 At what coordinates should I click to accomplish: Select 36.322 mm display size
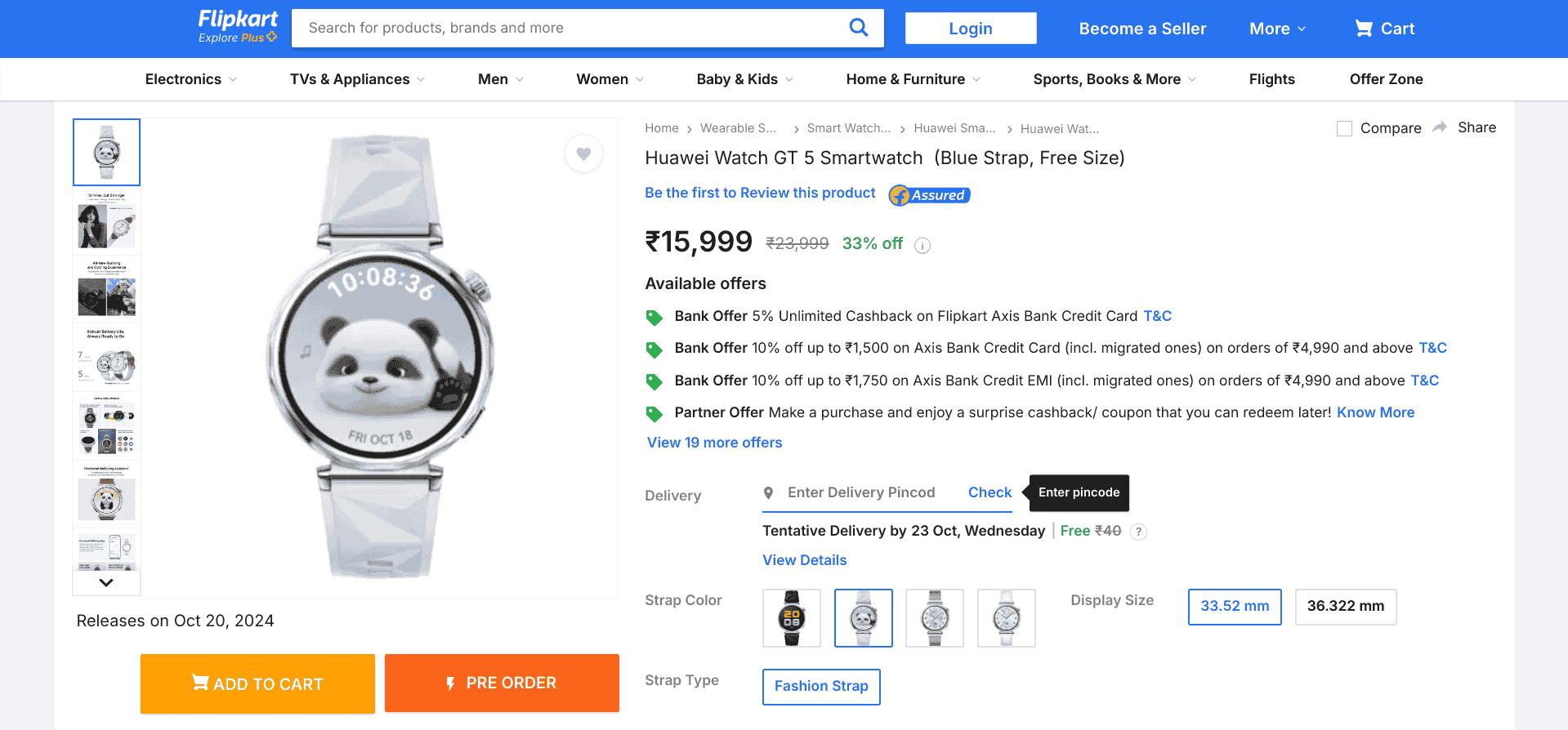[x=1345, y=607]
